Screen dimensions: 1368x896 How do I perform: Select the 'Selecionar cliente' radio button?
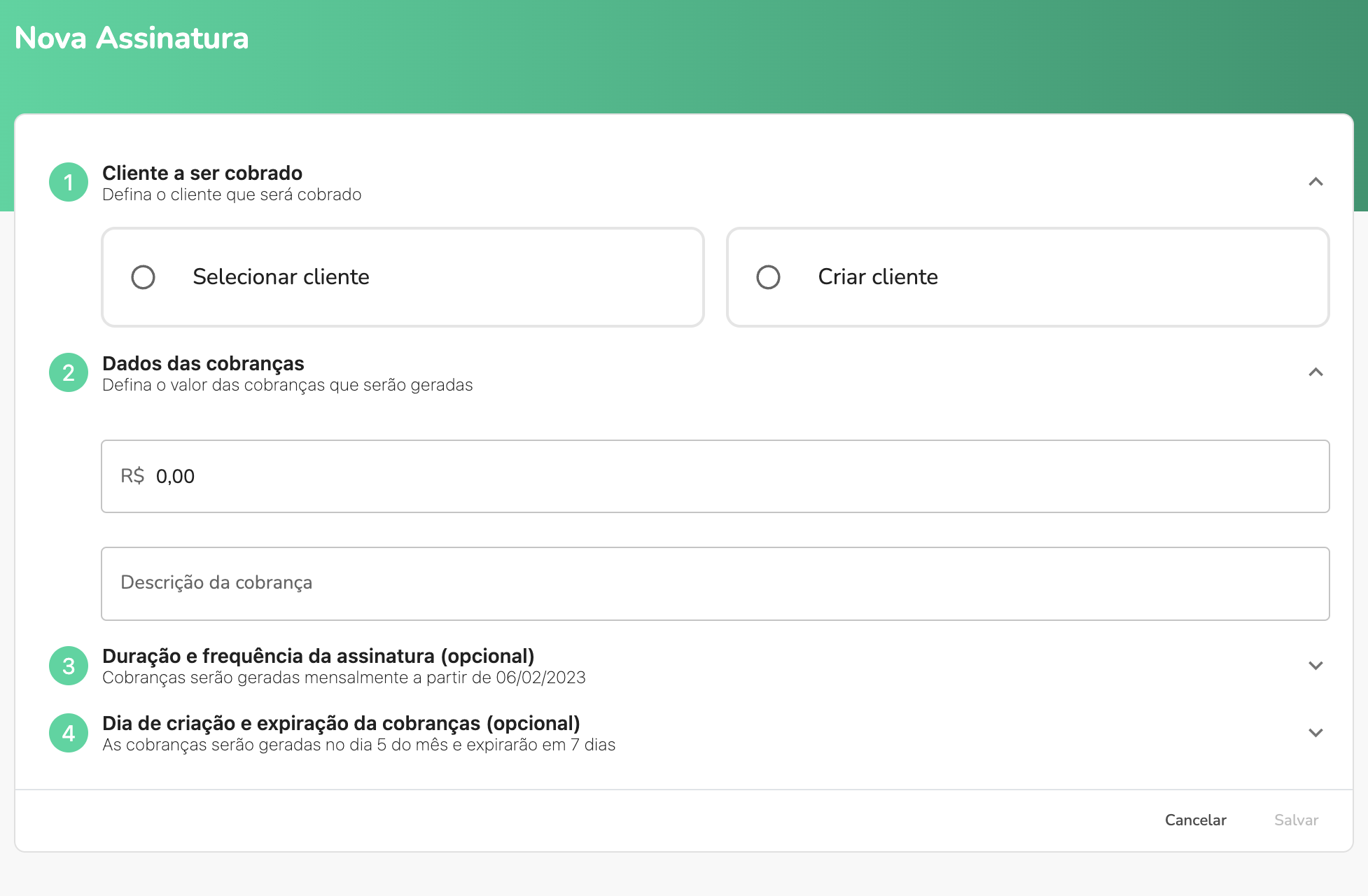point(143,277)
